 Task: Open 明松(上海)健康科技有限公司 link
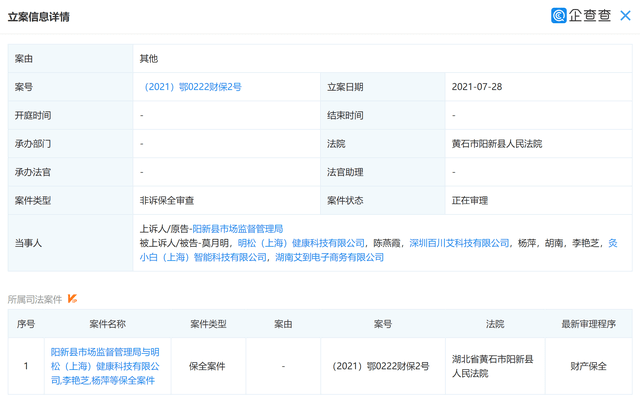tap(301, 243)
